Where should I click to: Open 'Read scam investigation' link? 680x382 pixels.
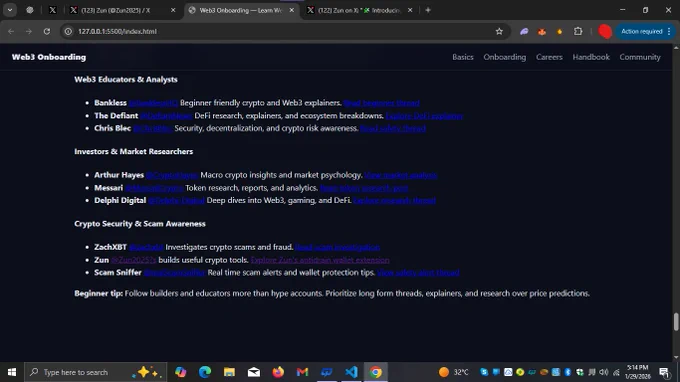pos(337,247)
